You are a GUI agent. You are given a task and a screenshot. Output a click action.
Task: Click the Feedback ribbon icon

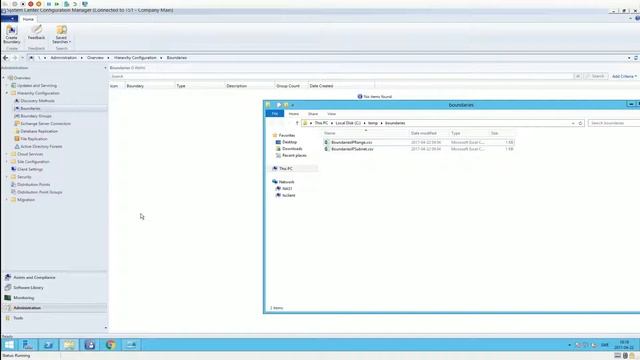click(36, 33)
